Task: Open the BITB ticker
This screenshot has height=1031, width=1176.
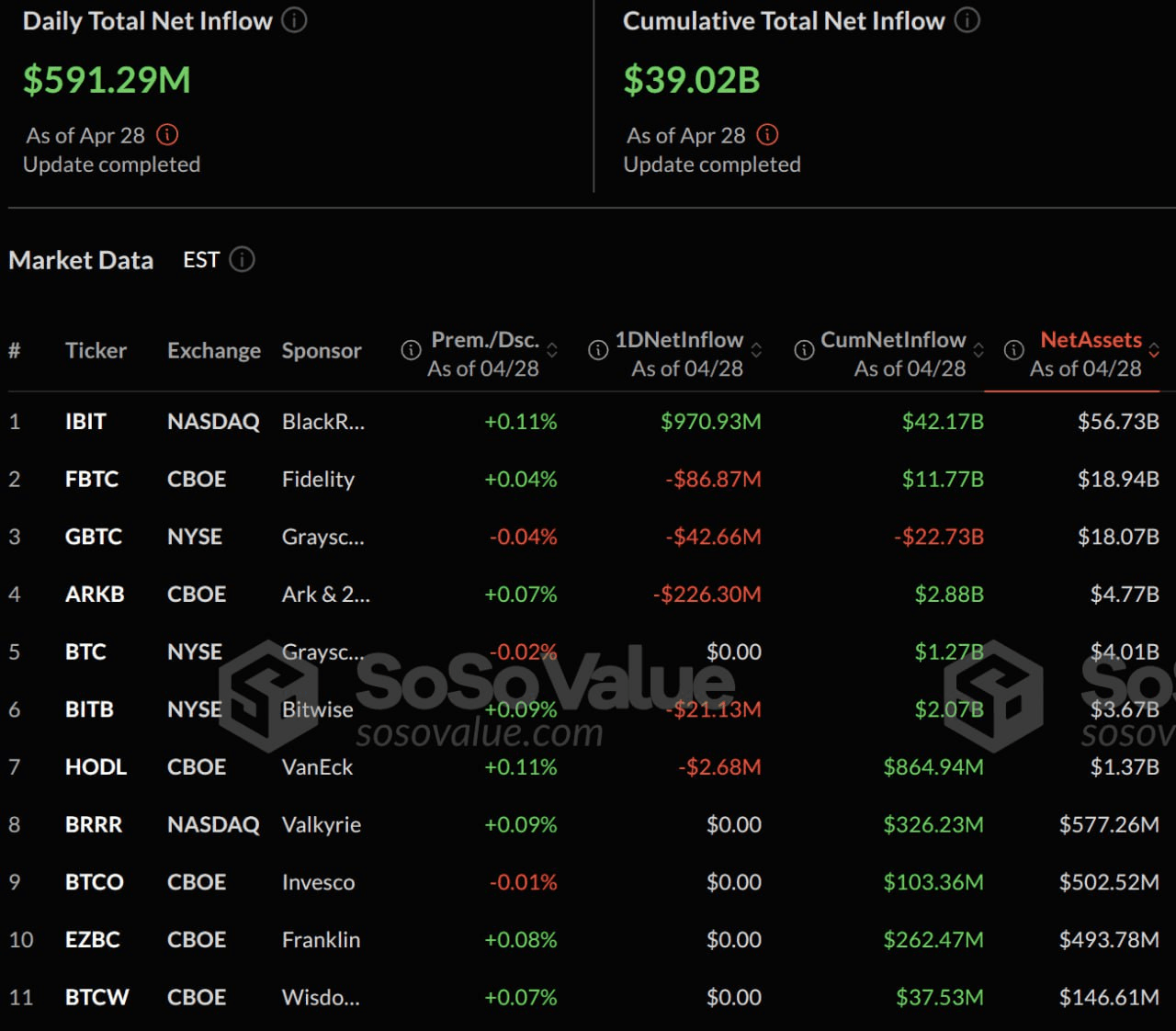Action: point(89,709)
